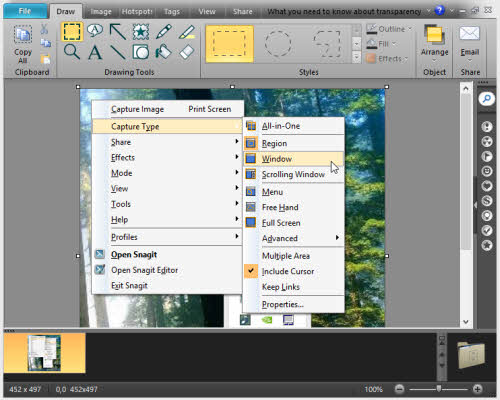
Task: Switch to the View tab
Action: [207, 12]
